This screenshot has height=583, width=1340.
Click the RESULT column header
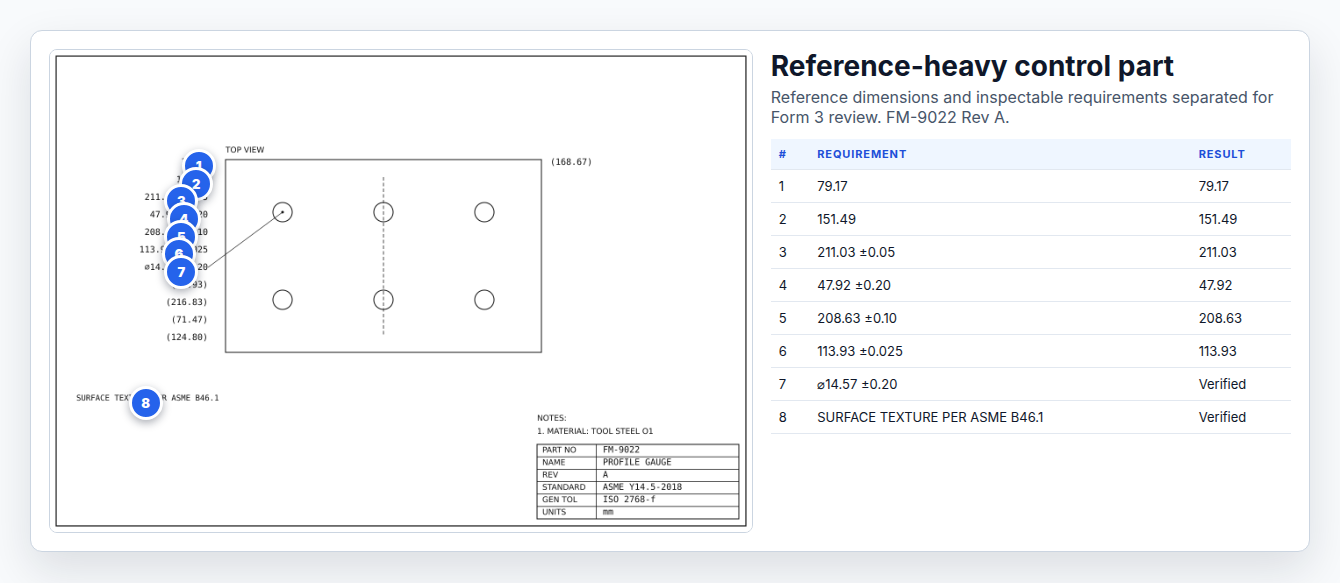pos(1221,154)
